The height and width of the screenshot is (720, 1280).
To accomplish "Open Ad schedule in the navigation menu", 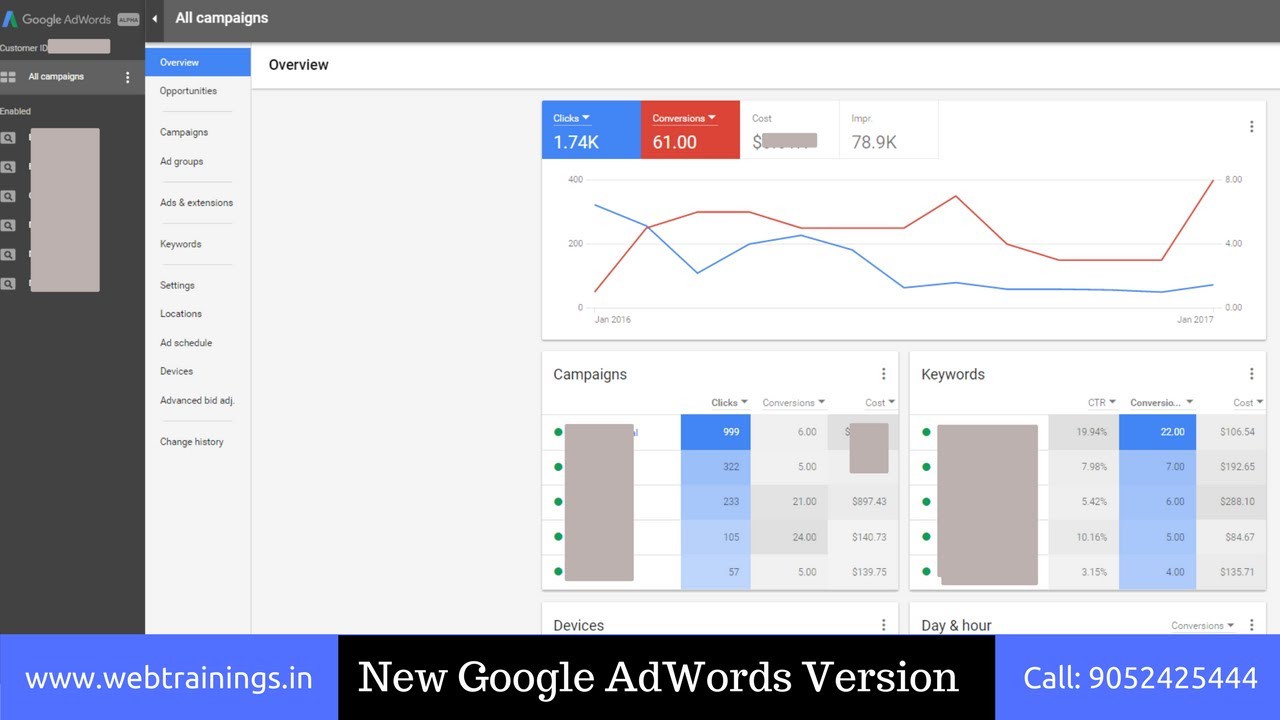I will 186,343.
